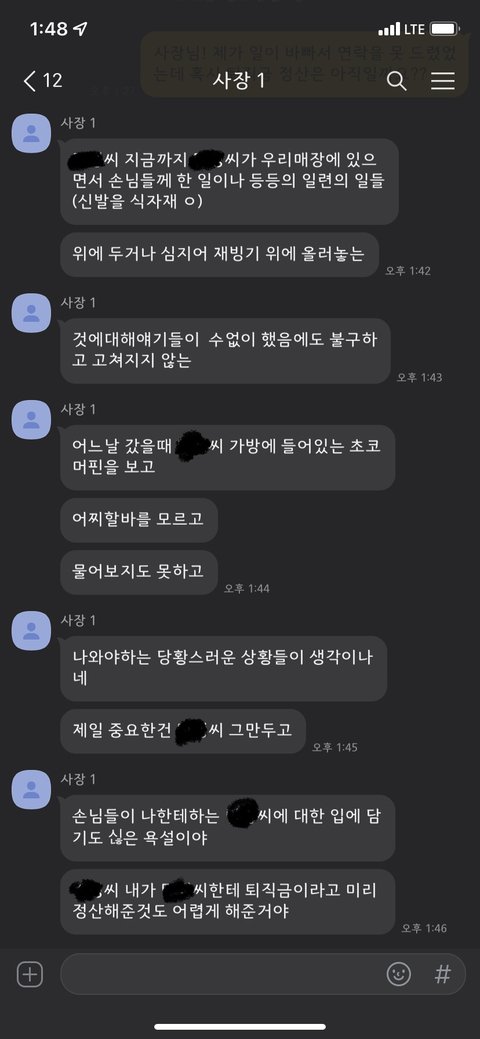Open profile avatar beside the 초코머핀 message
The image size is (480, 1039).
pyautogui.click(x=31, y=419)
